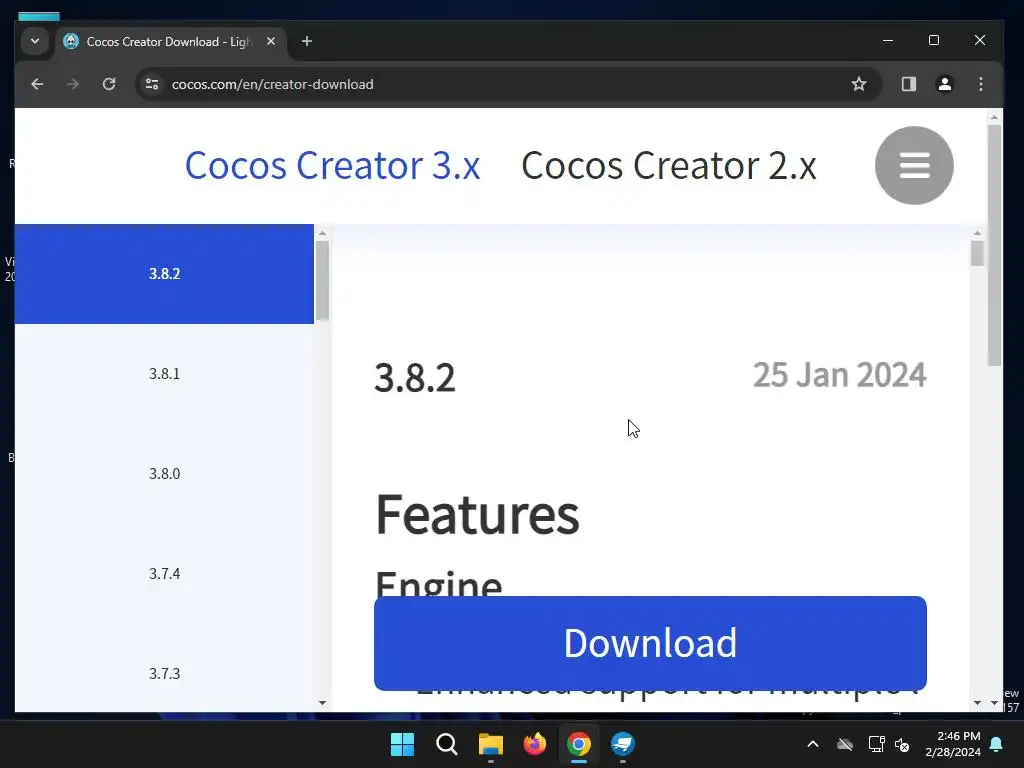This screenshot has height=768, width=1024.
Task: Open the Windows Start menu
Action: click(x=402, y=744)
